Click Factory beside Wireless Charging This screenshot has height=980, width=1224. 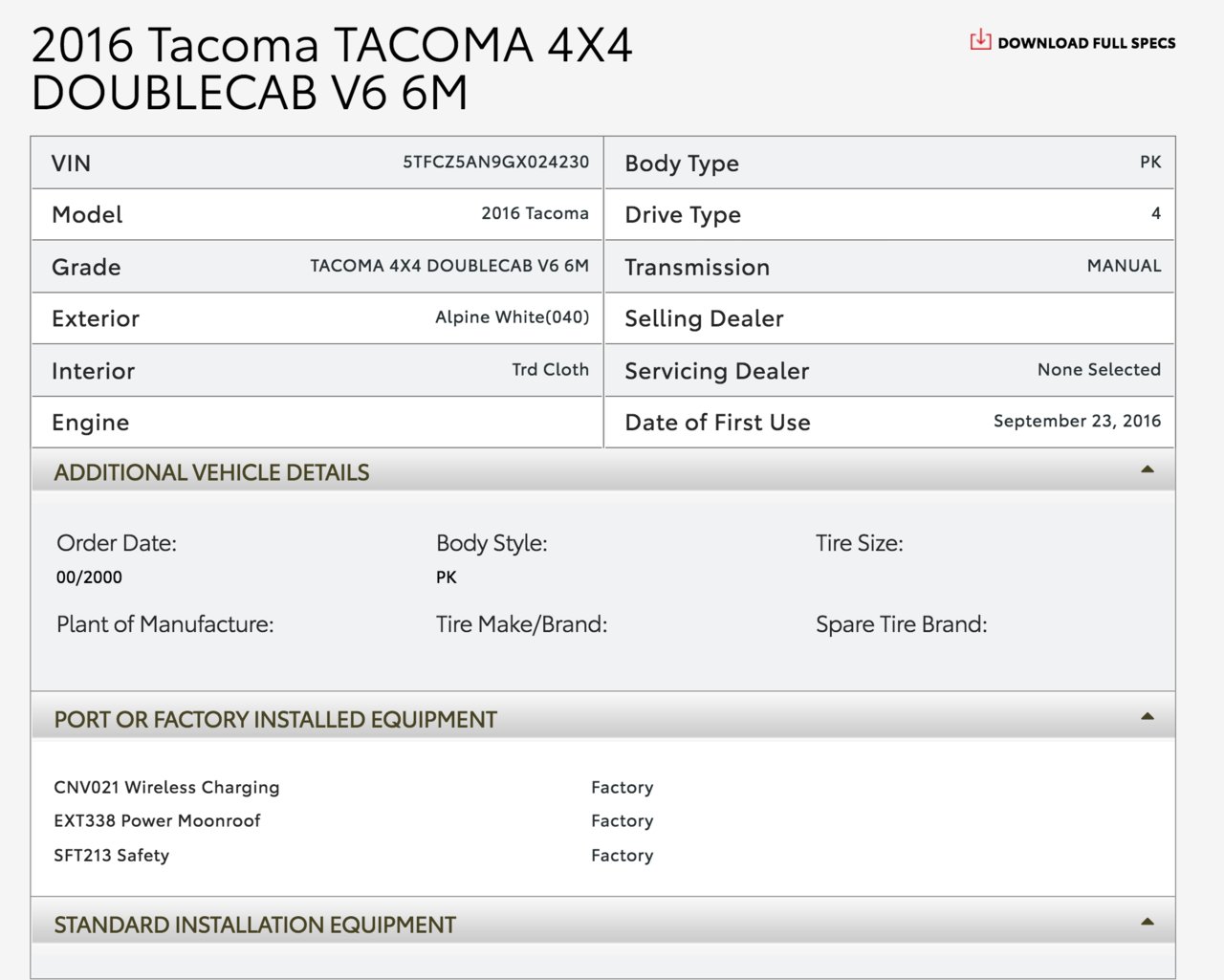[622, 788]
